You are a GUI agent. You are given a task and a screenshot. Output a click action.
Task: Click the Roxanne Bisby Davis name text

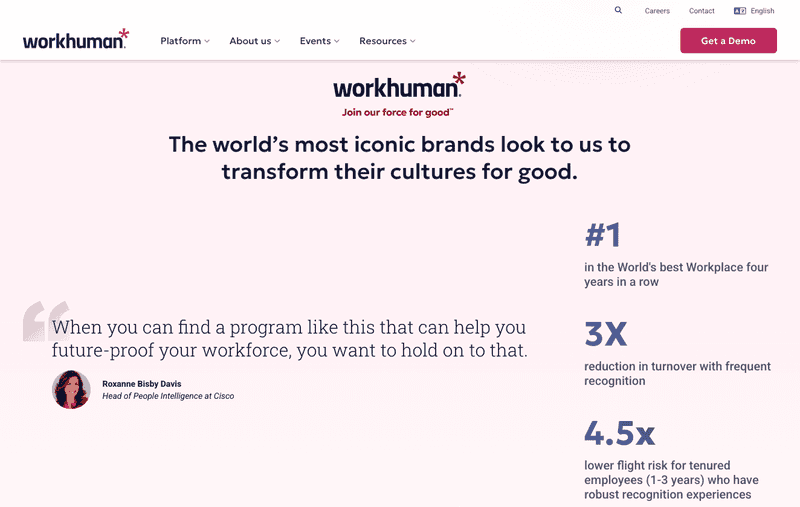[142, 383]
